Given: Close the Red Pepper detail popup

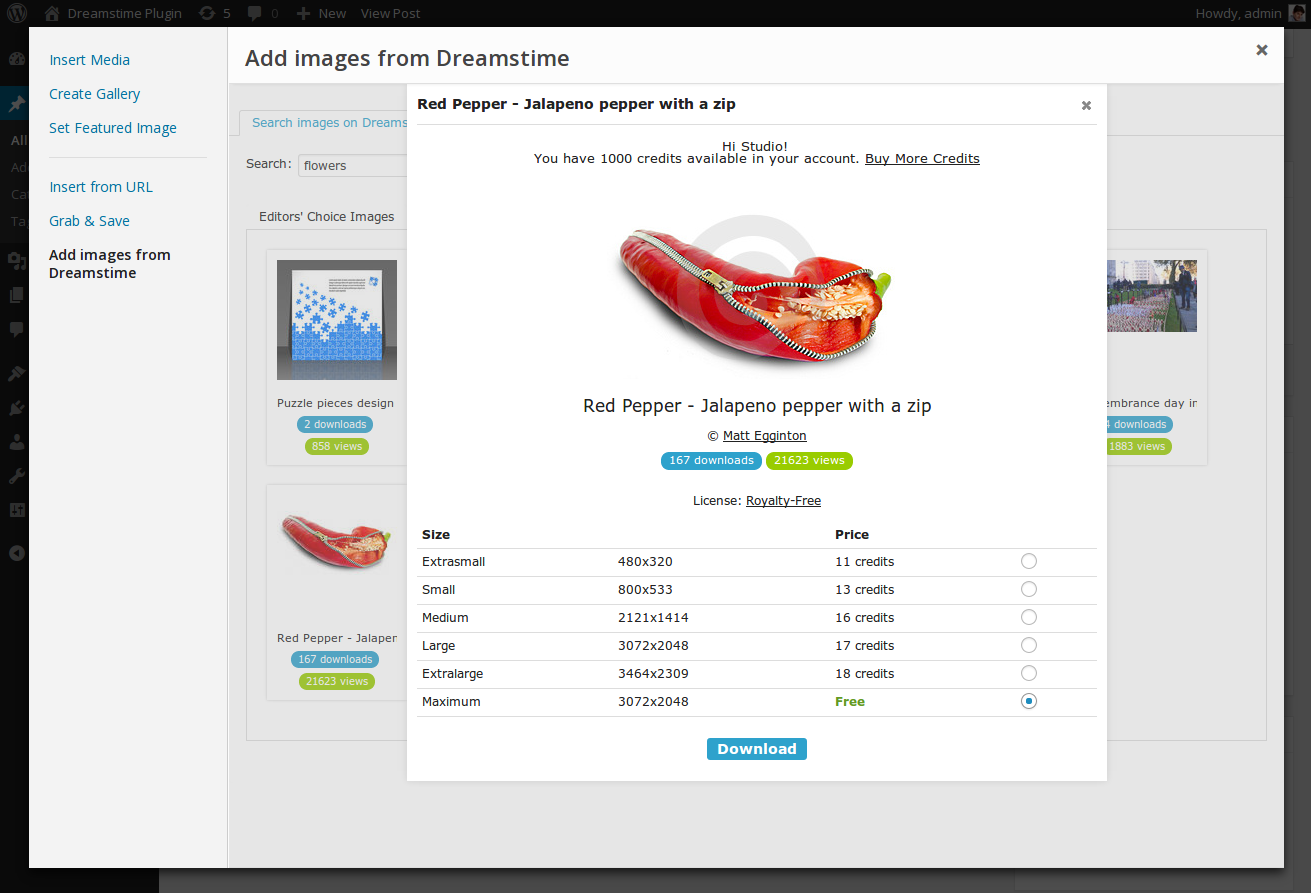Looking at the screenshot, I should coord(1086,105).
